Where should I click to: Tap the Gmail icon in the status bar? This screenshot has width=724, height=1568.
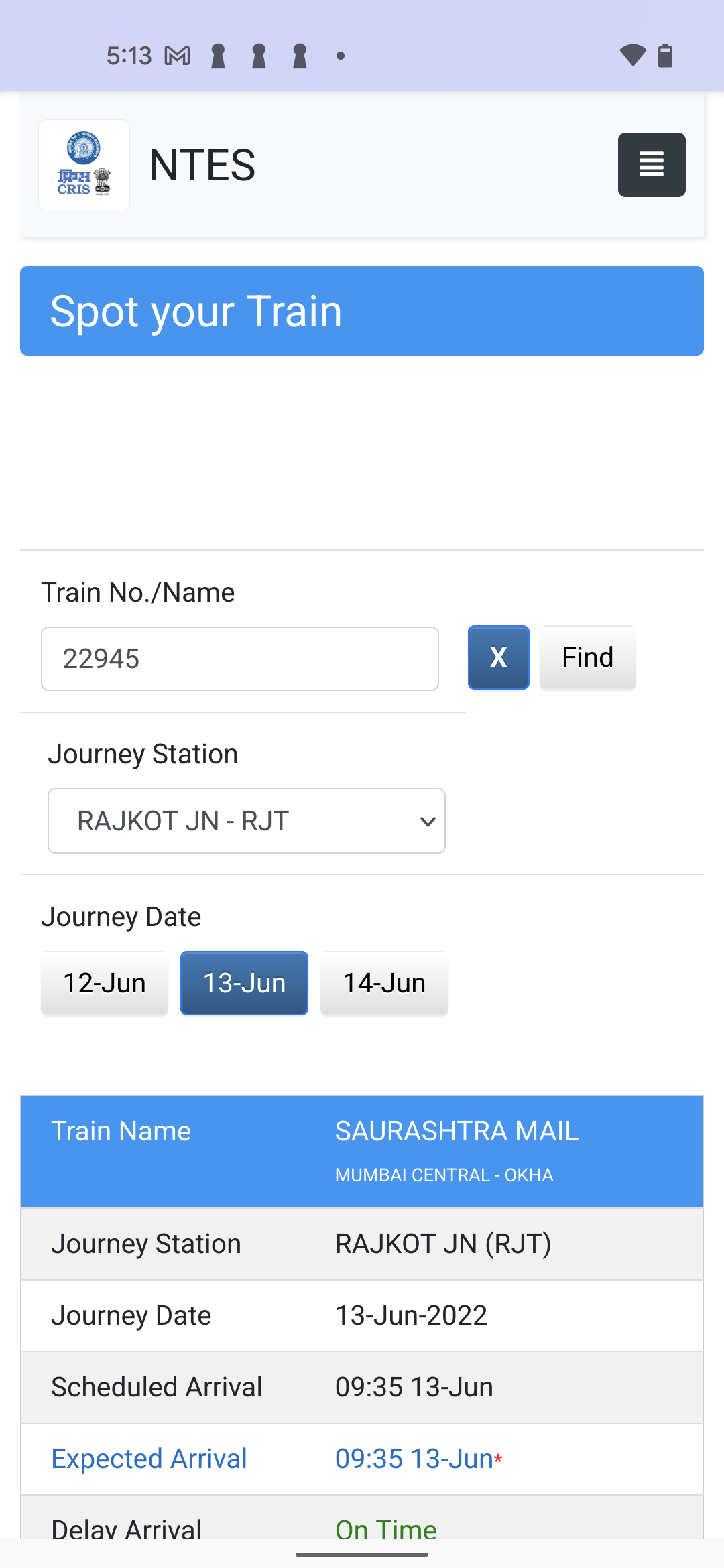click(x=176, y=55)
